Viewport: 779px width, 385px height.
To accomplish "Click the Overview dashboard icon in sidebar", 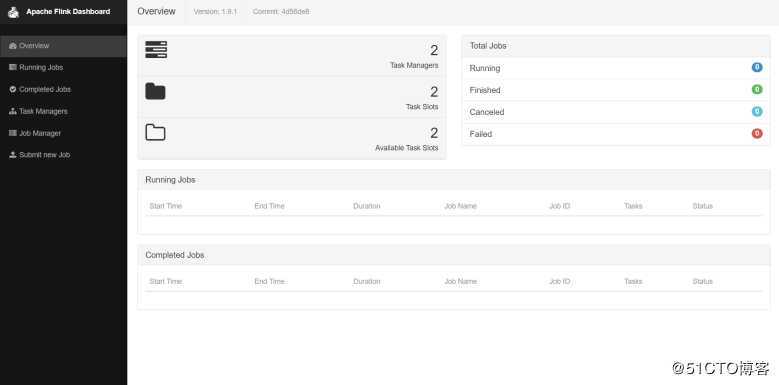I will [13, 46].
